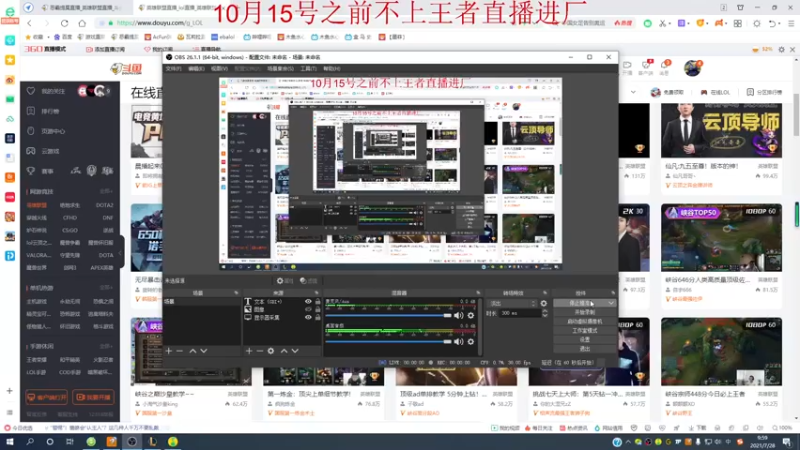Screen dimensions: 800x450
Task: Remove the selected scene with the minus icon
Action: [x=180, y=351]
